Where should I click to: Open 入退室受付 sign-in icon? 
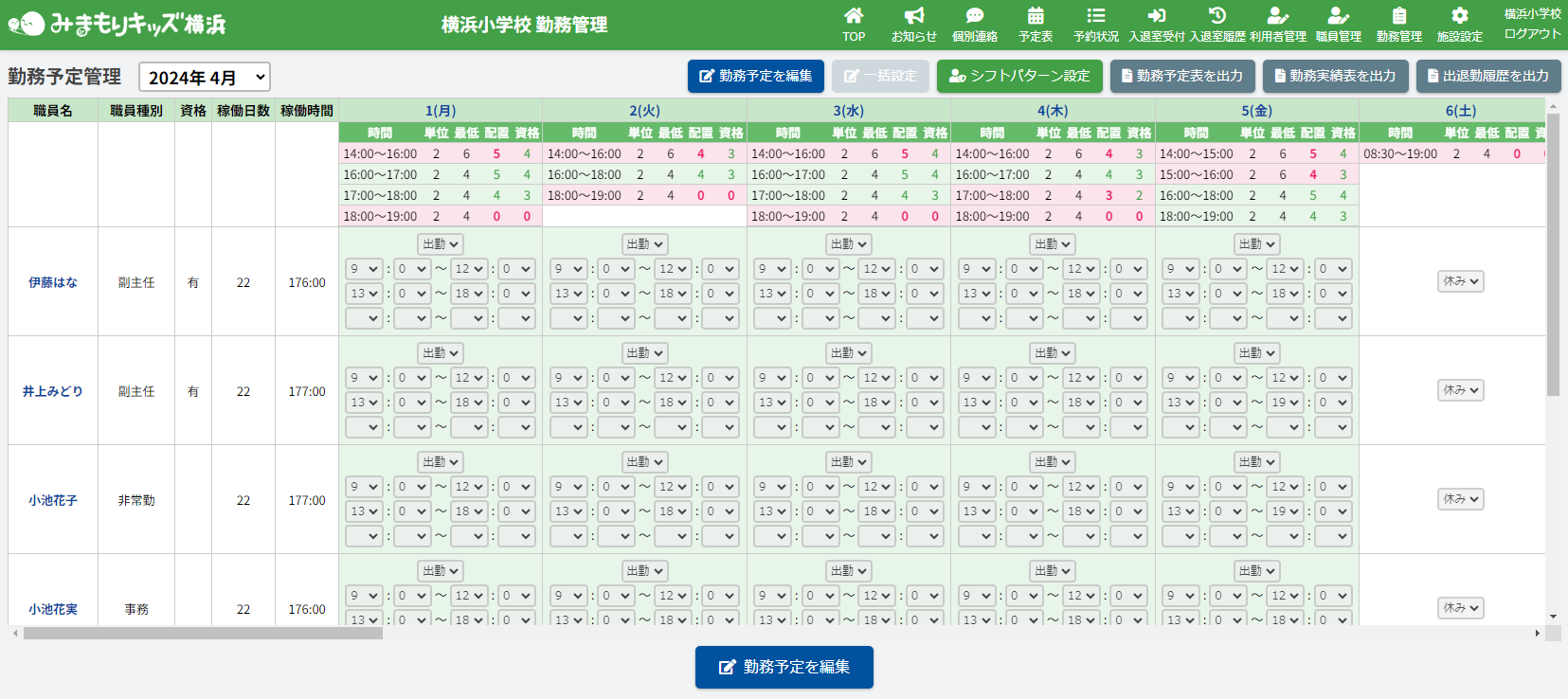pyautogui.click(x=1157, y=16)
